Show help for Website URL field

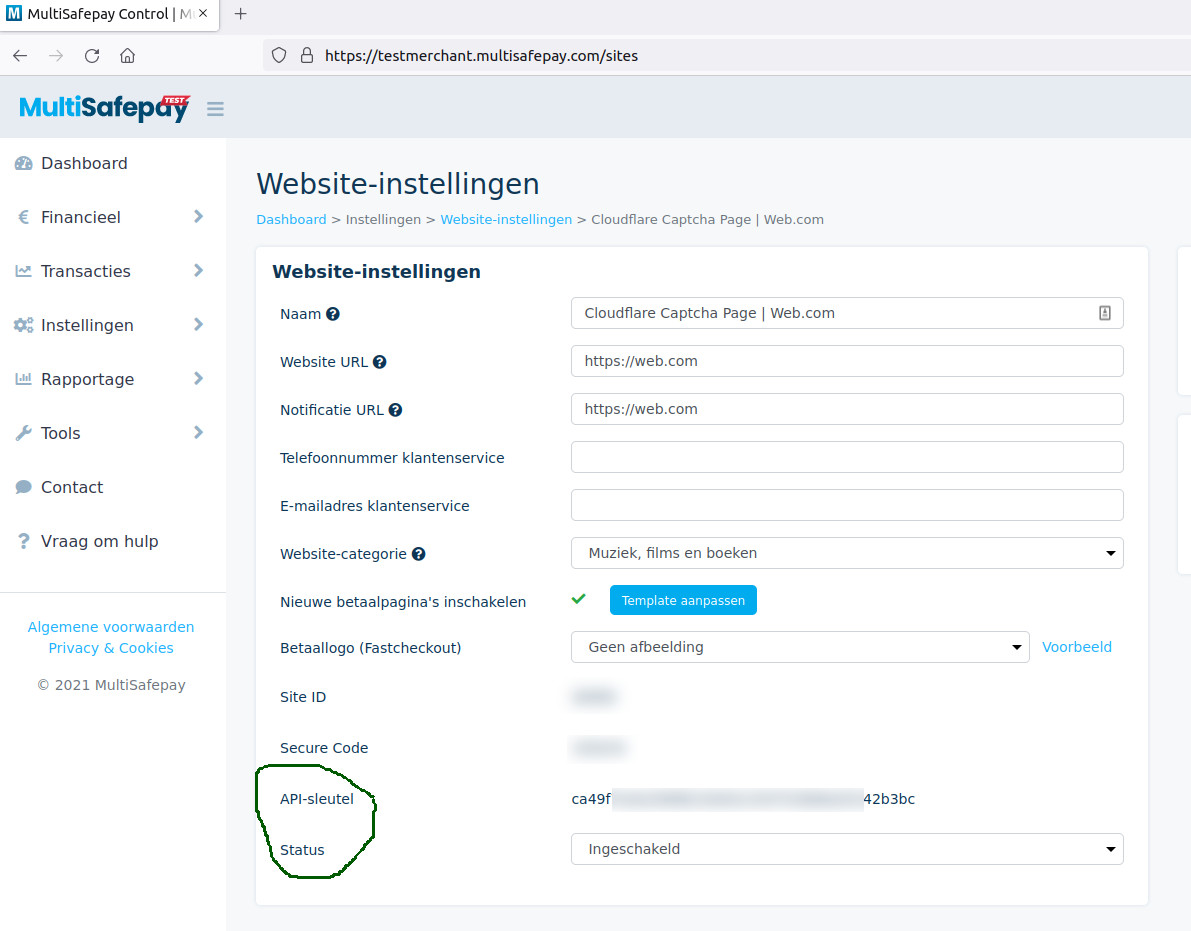tap(380, 361)
